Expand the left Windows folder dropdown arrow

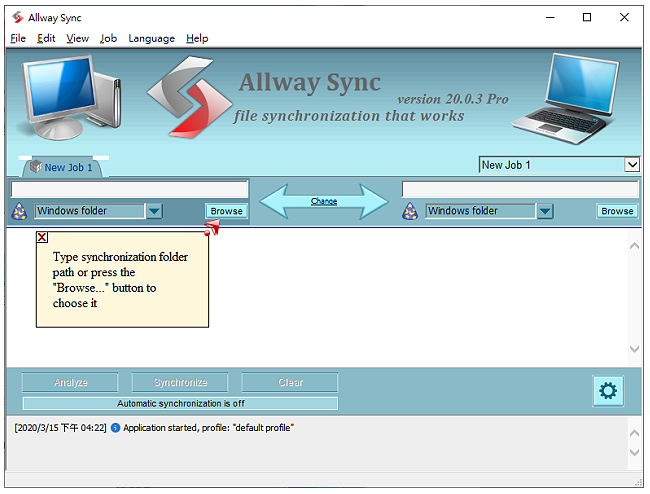point(154,211)
